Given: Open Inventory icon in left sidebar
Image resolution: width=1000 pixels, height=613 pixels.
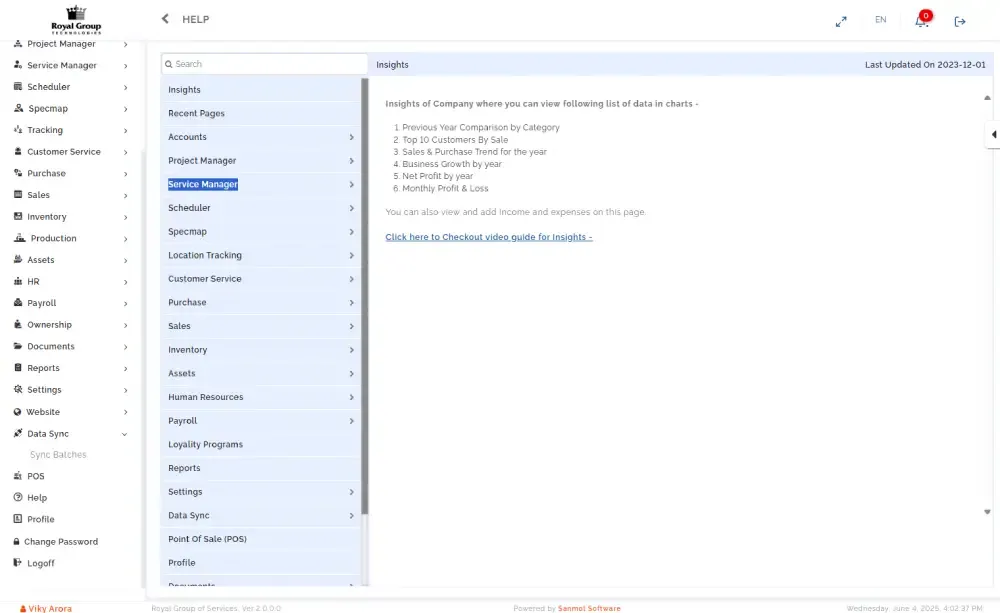Looking at the screenshot, I should (18, 217).
